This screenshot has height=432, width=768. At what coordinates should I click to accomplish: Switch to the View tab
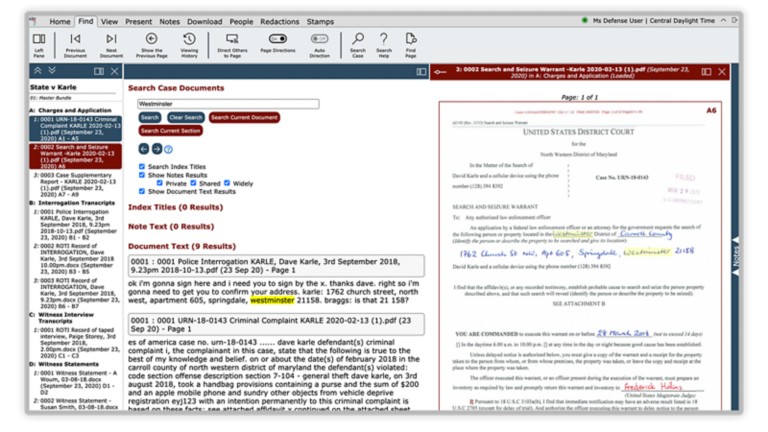tap(109, 22)
